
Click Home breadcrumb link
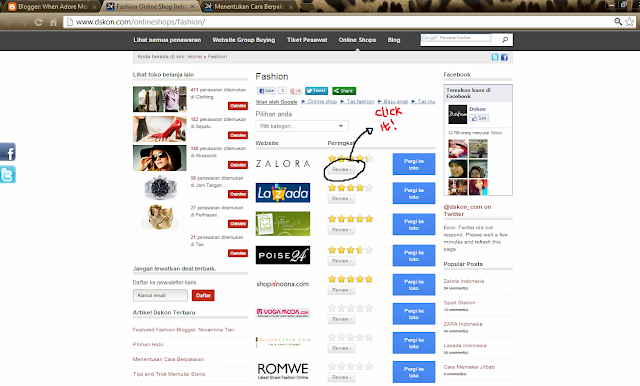[195, 57]
